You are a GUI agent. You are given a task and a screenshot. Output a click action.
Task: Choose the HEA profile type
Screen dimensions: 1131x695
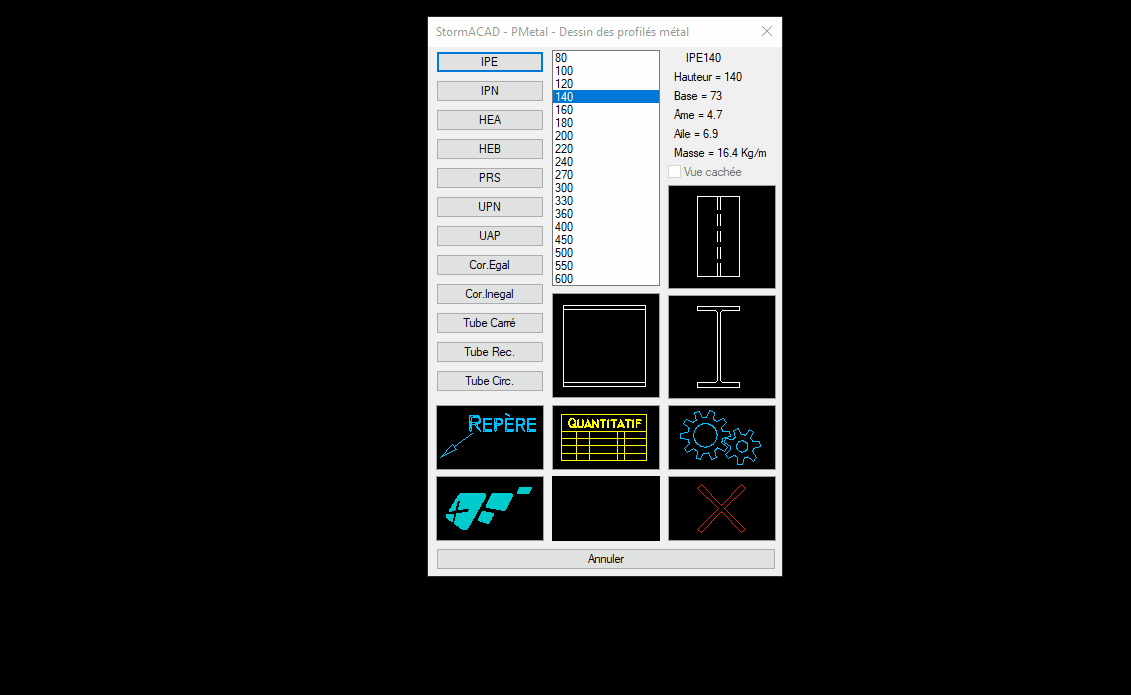[490, 120]
